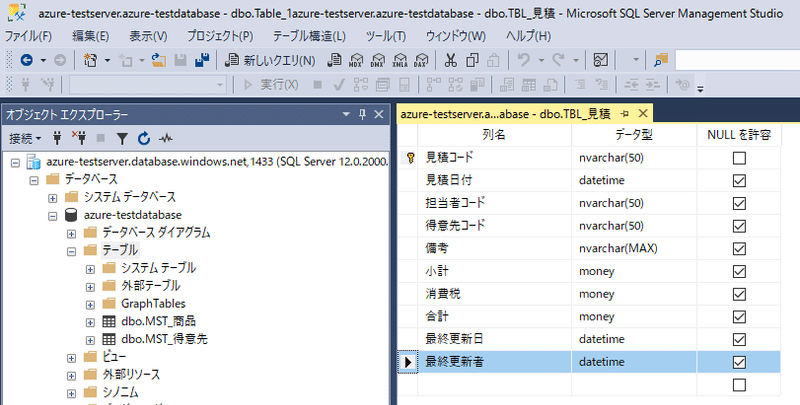Image resolution: width=800 pixels, height=405 pixels.
Task: Open the 表示(V) menu
Action: tap(148, 36)
